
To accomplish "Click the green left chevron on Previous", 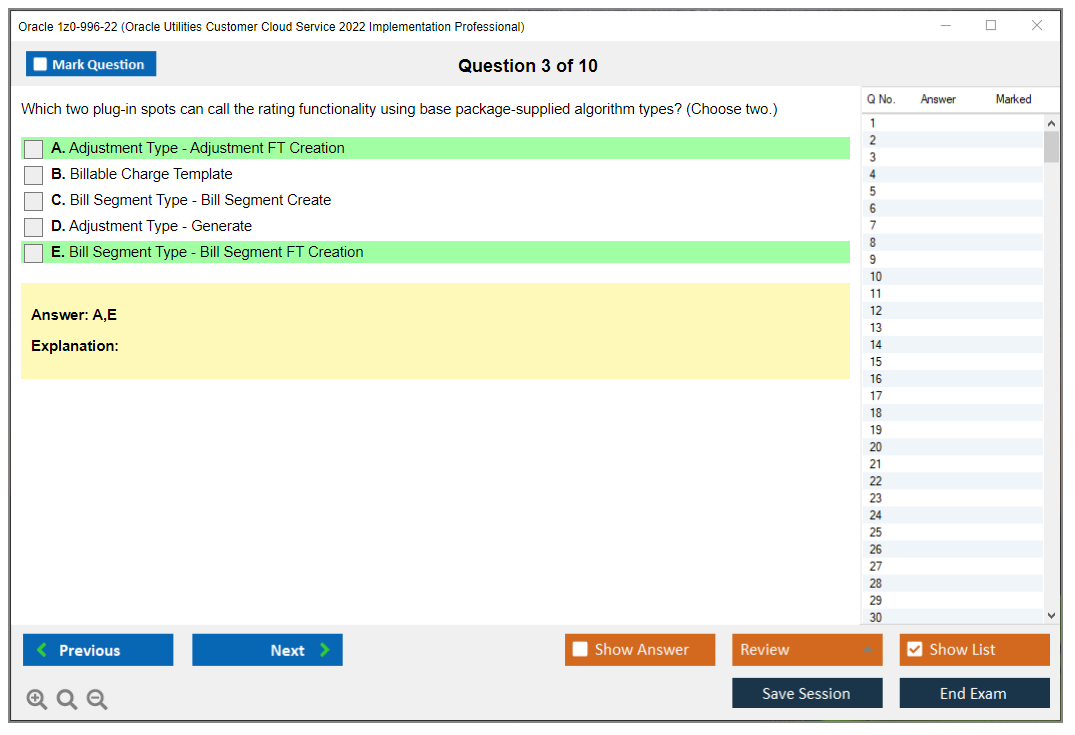I will (x=42, y=650).
